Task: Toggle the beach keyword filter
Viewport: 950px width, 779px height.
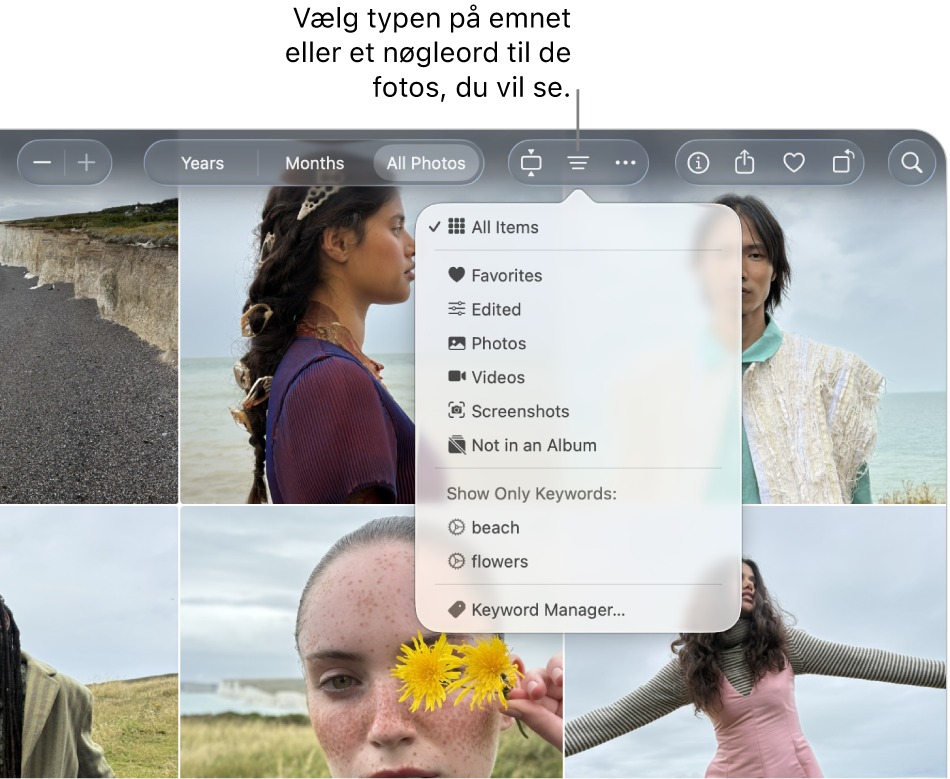Action: [496, 527]
